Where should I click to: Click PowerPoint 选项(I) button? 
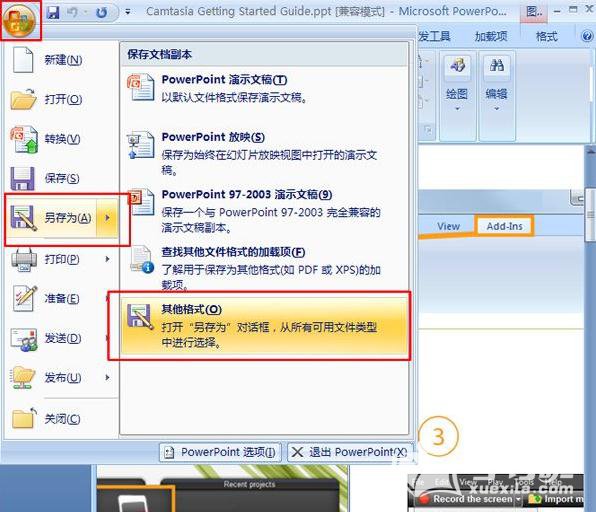point(220,452)
